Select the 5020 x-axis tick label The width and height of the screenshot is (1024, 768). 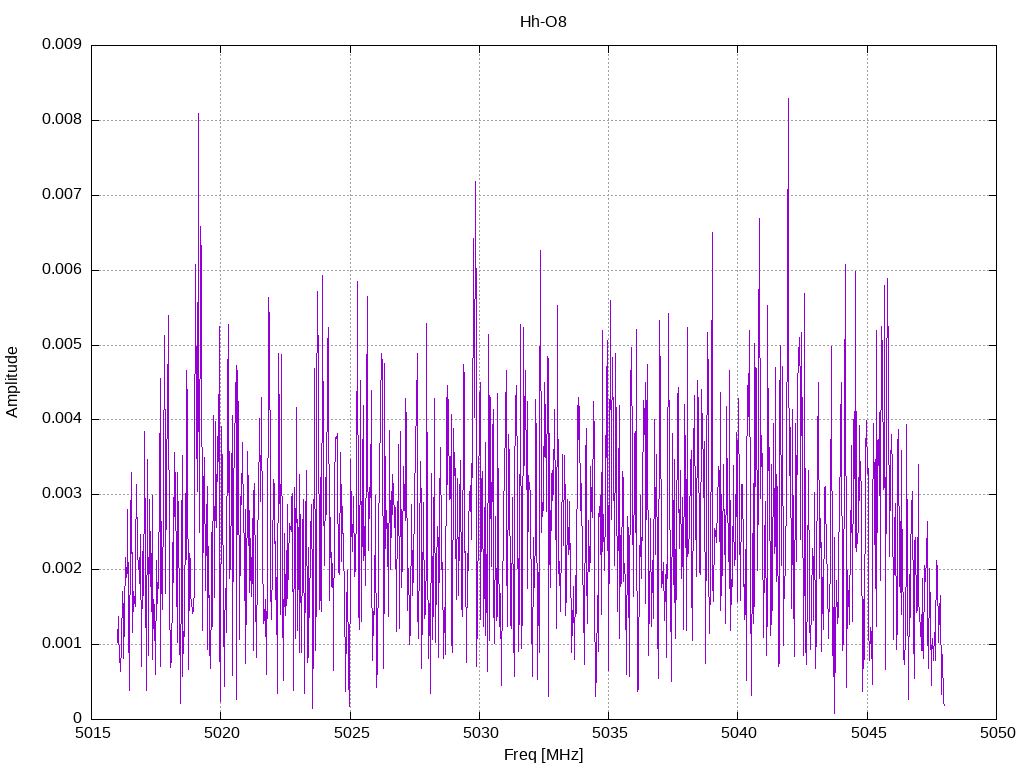[220, 733]
